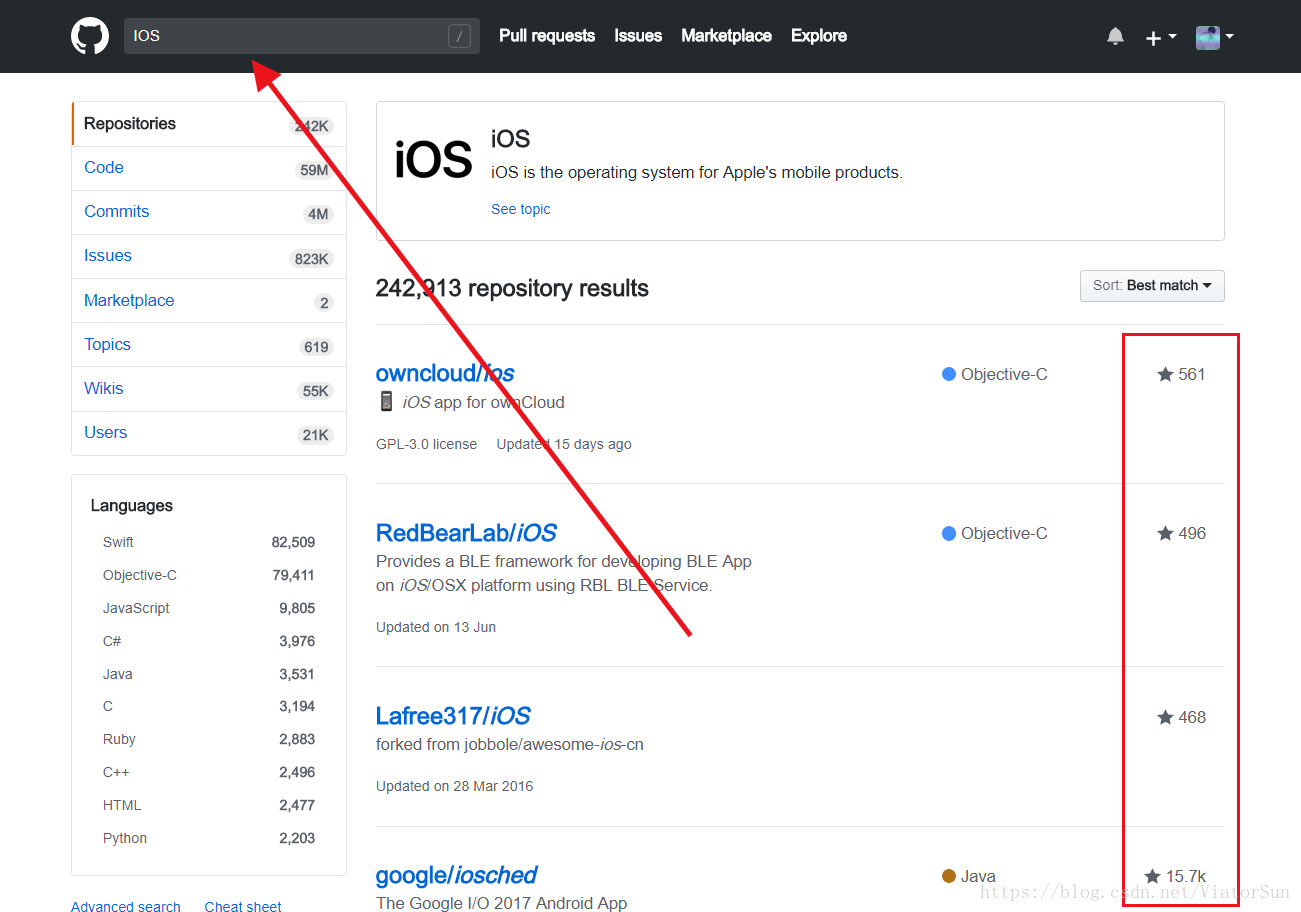Open Marketplace in the top navigation

(x=726, y=36)
